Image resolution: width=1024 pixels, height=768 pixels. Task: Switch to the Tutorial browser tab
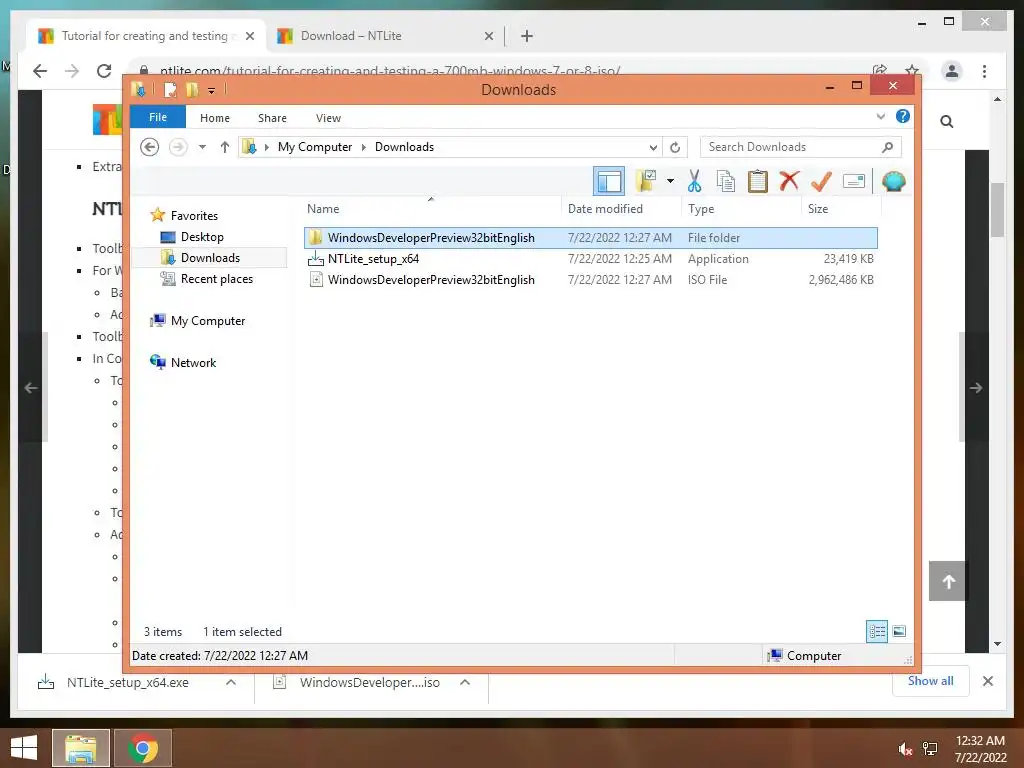146,36
